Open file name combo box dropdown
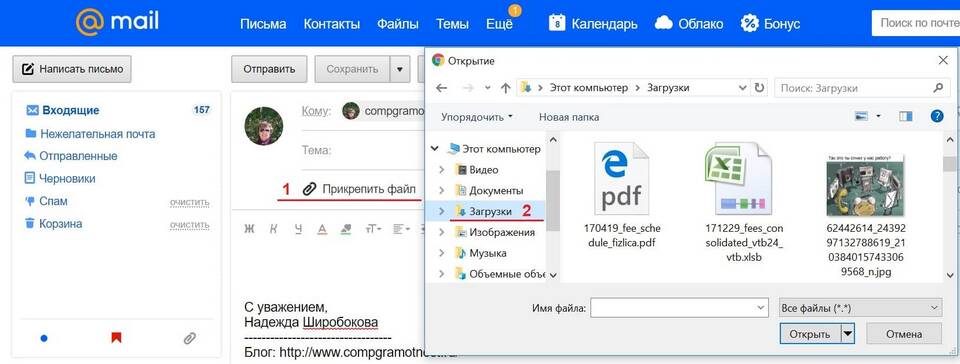Image resolution: width=960 pixels, height=364 pixels. (x=761, y=307)
